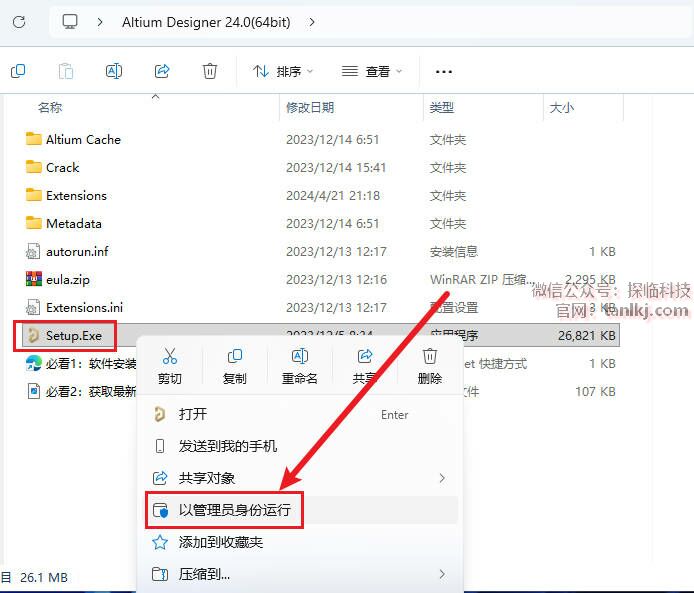Select the Extensions folder
Image resolution: width=694 pixels, height=593 pixels.
76,196
